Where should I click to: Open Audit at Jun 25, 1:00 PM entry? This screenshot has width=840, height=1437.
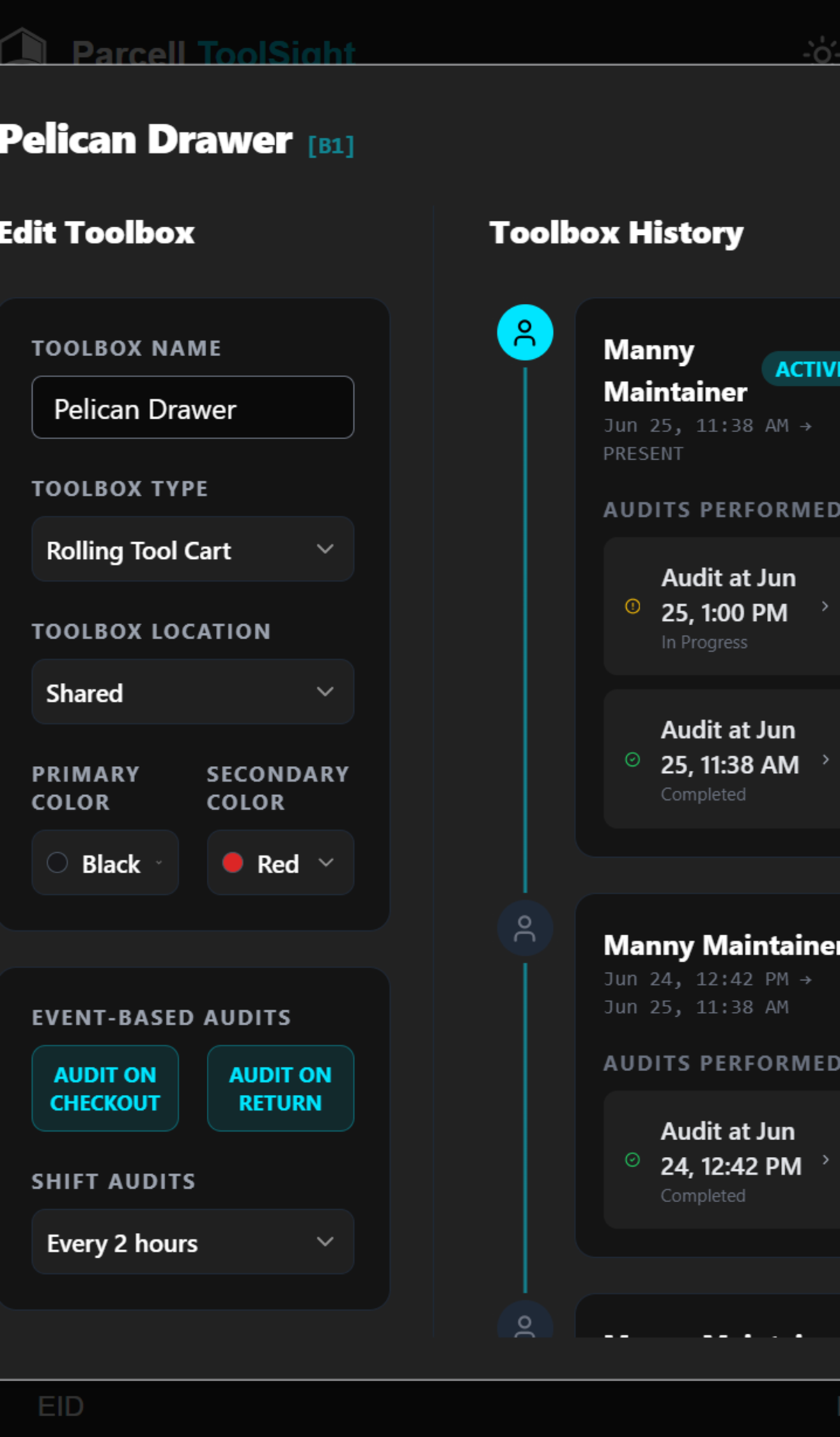(x=722, y=606)
